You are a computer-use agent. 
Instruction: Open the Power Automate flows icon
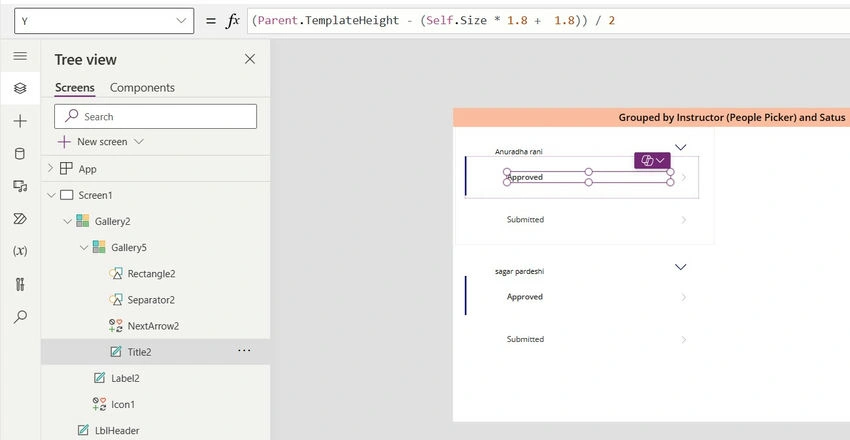[20, 219]
